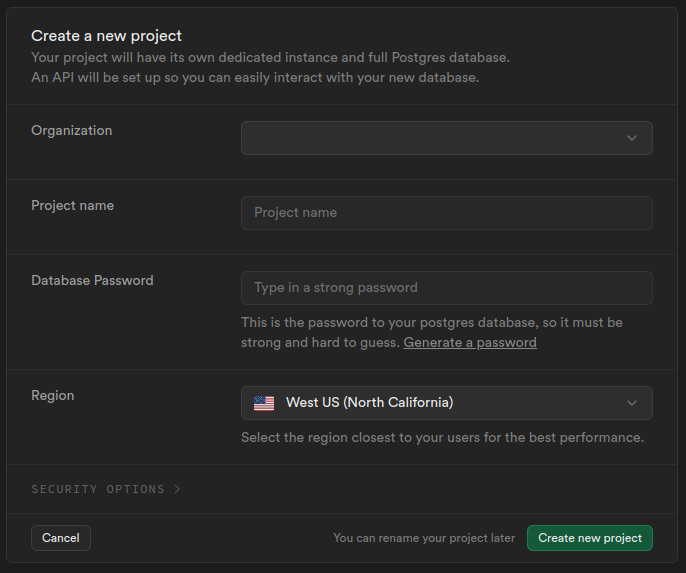Click the chevron next to Security Options
686x573 pixels.
[x=177, y=489]
